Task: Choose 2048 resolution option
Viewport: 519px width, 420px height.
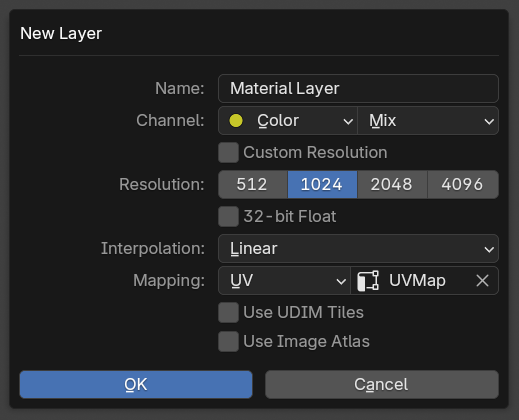Action: (x=392, y=185)
